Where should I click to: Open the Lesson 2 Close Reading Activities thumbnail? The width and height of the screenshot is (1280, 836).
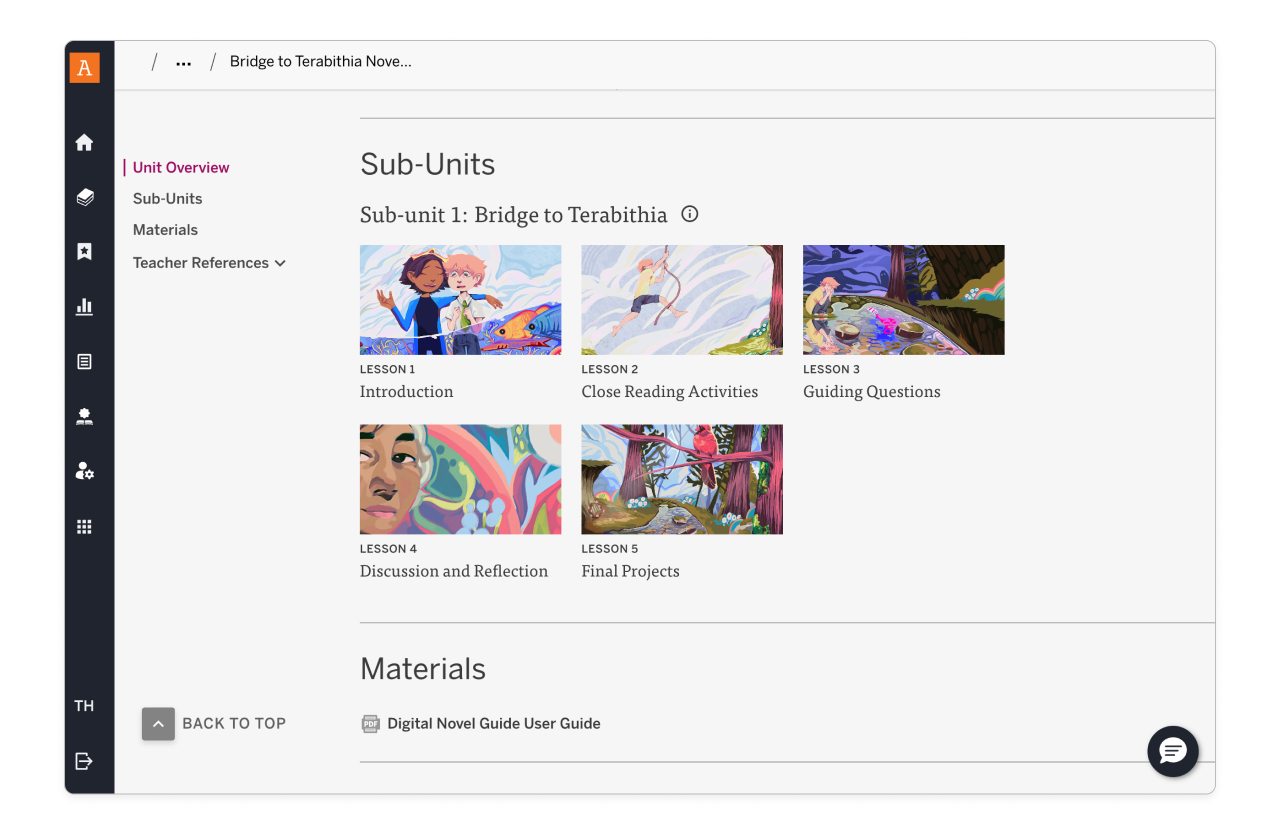pos(682,299)
